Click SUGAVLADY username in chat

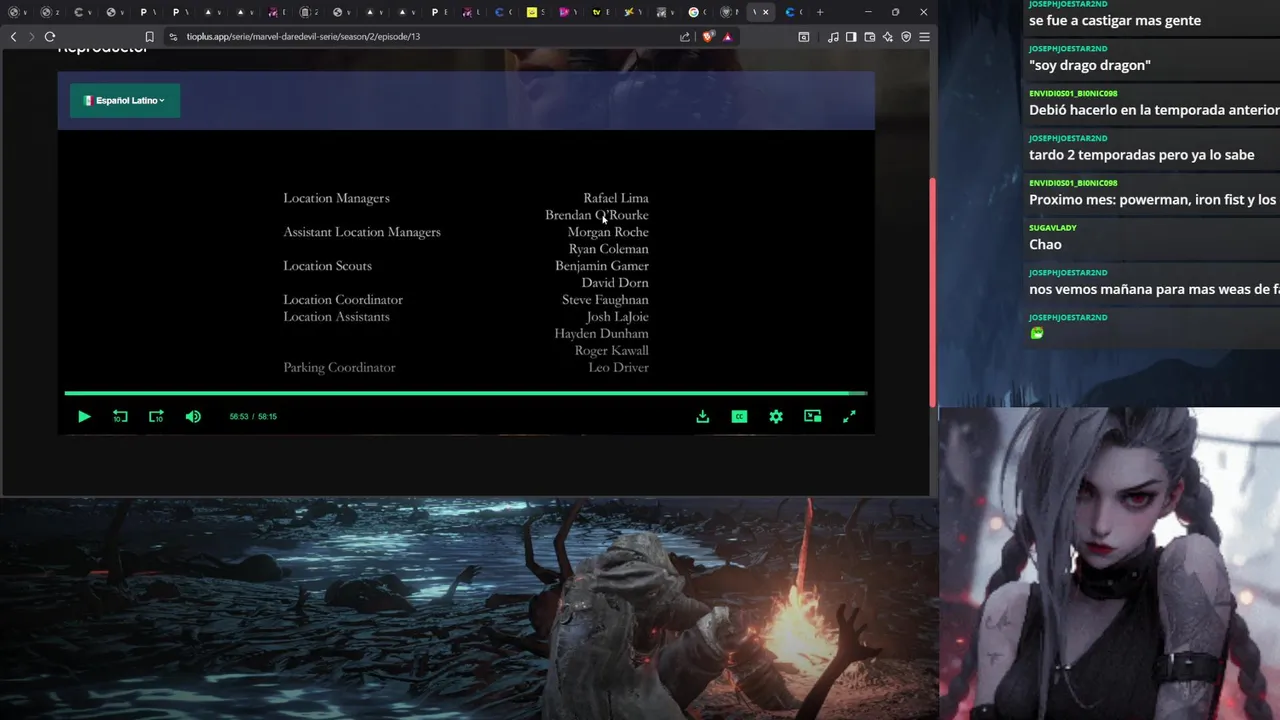pyautogui.click(x=1052, y=227)
